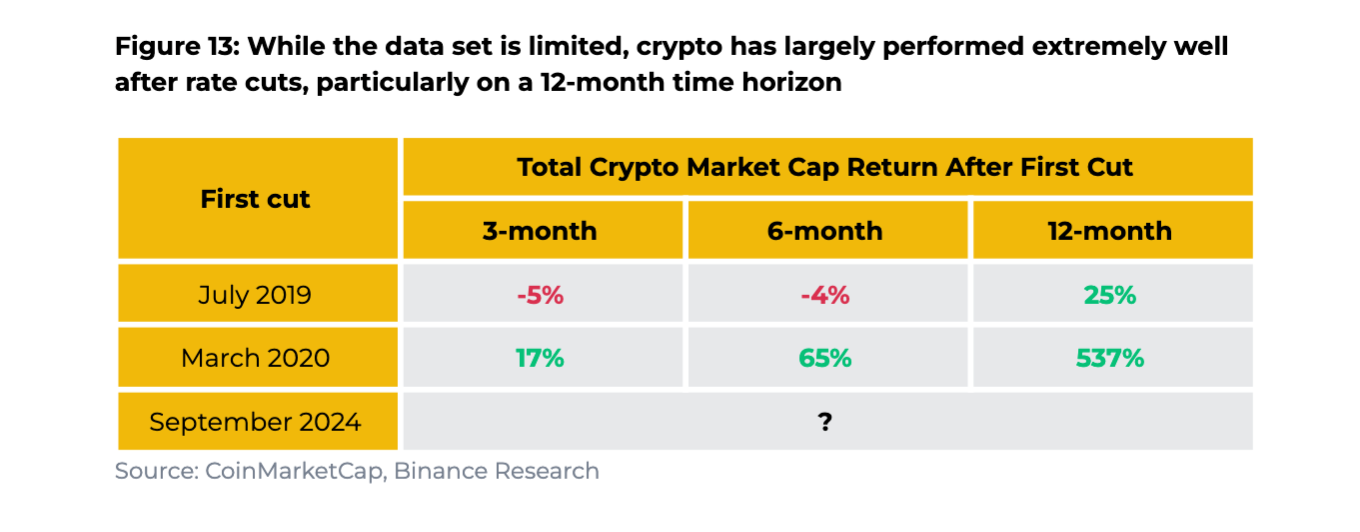Click the "September 2024" row label
This screenshot has width=1360, height=532.
pyautogui.click(x=255, y=422)
